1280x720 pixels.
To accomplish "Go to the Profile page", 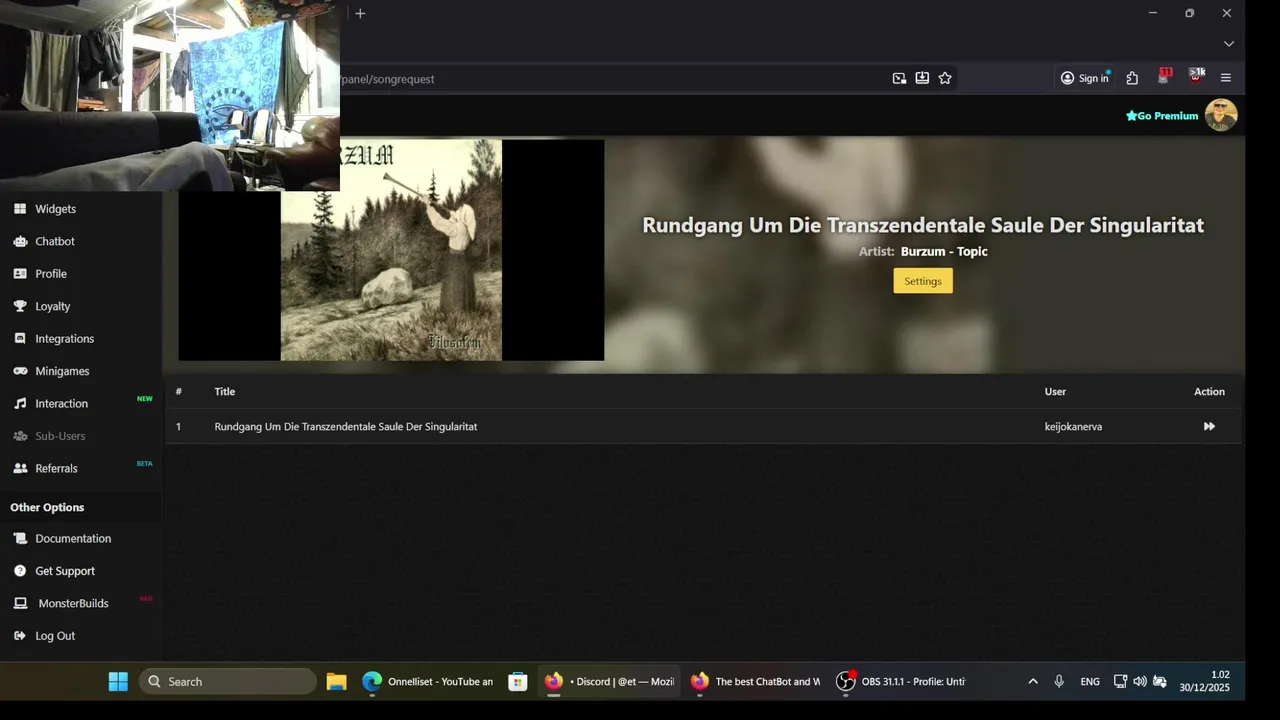I will click(x=51, y=274).
